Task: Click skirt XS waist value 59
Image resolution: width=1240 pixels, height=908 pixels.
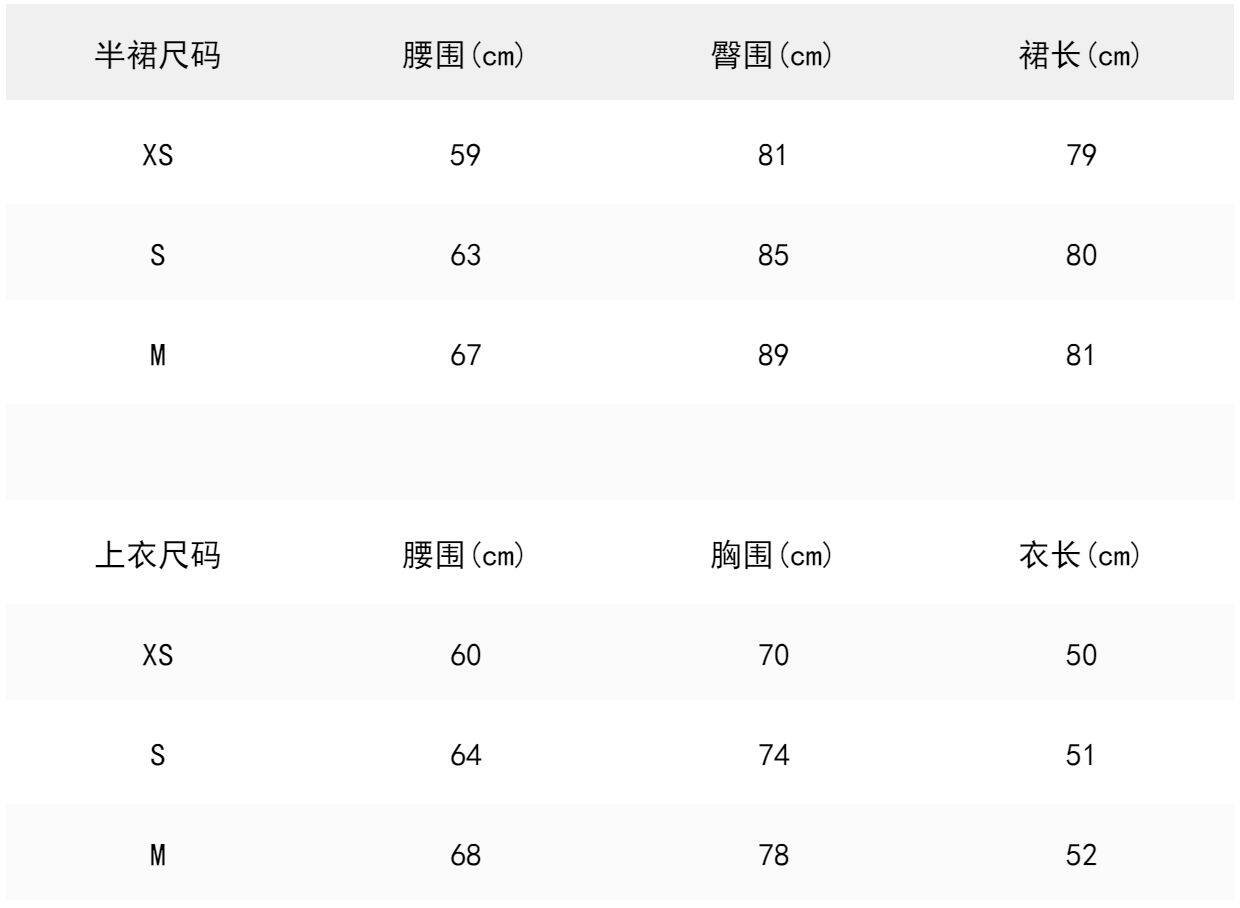Action: click(x=465, y=155)
